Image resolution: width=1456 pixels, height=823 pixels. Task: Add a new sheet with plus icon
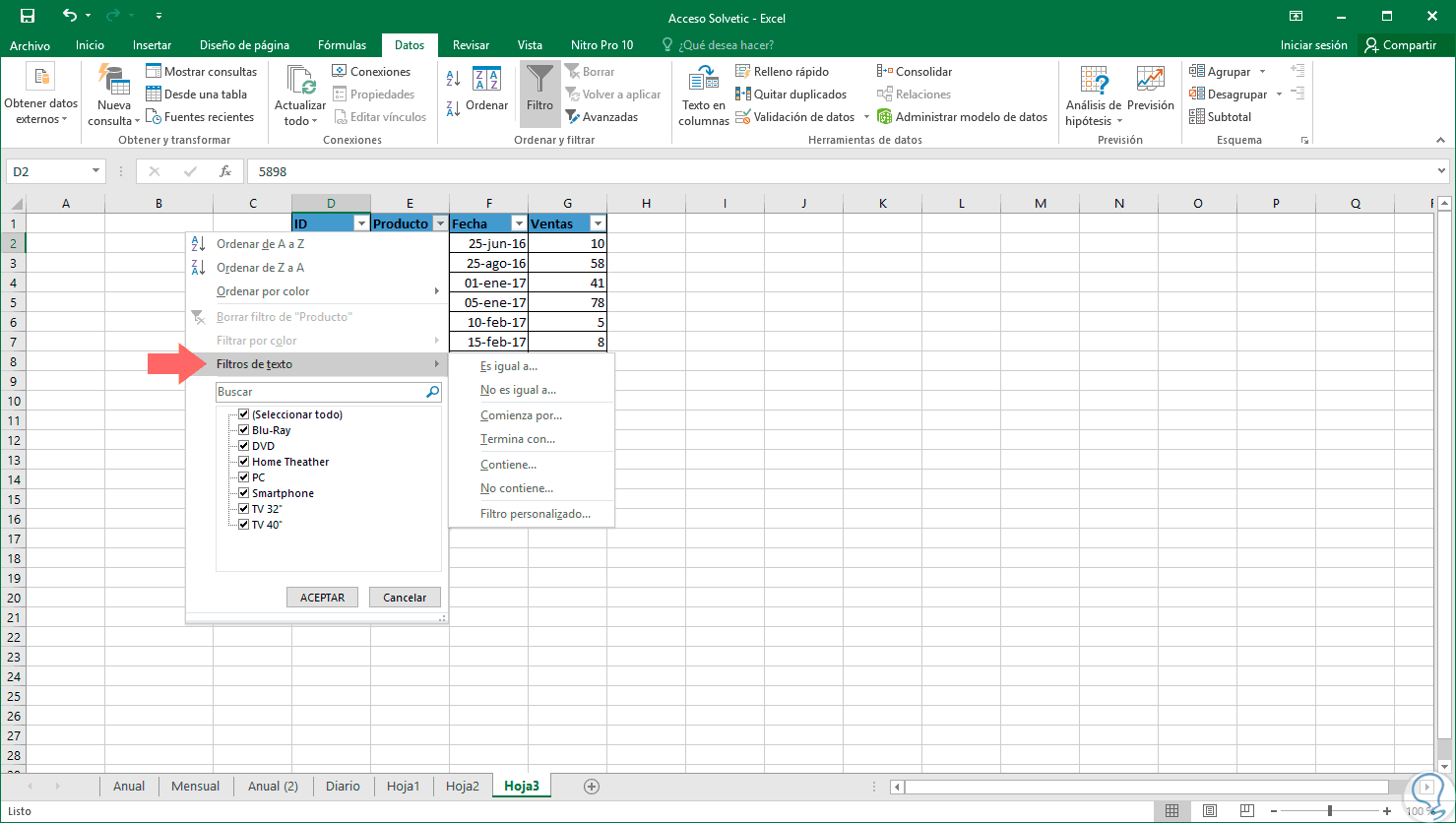[592, 786]
